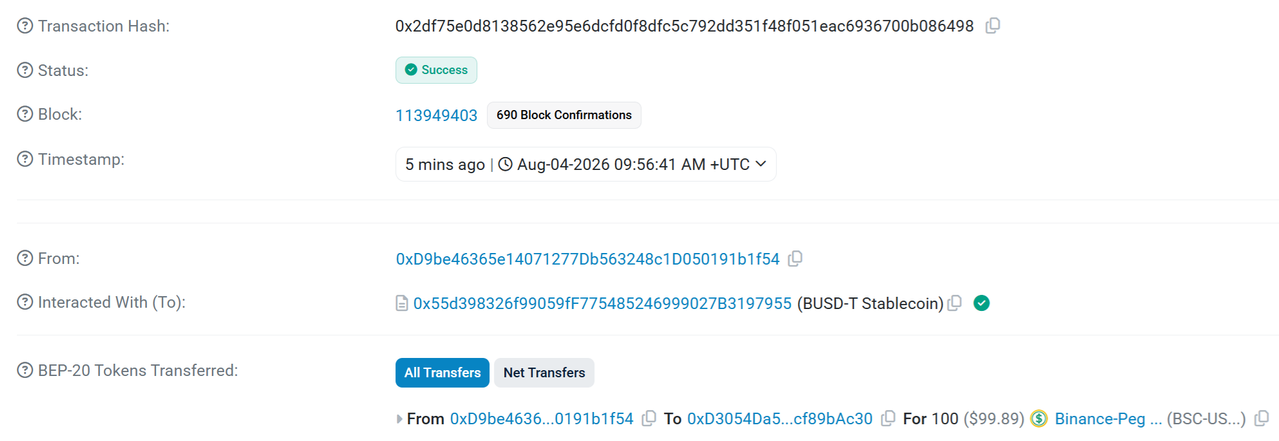Copy the From address

pyautogui.click(x=795, y=259)
